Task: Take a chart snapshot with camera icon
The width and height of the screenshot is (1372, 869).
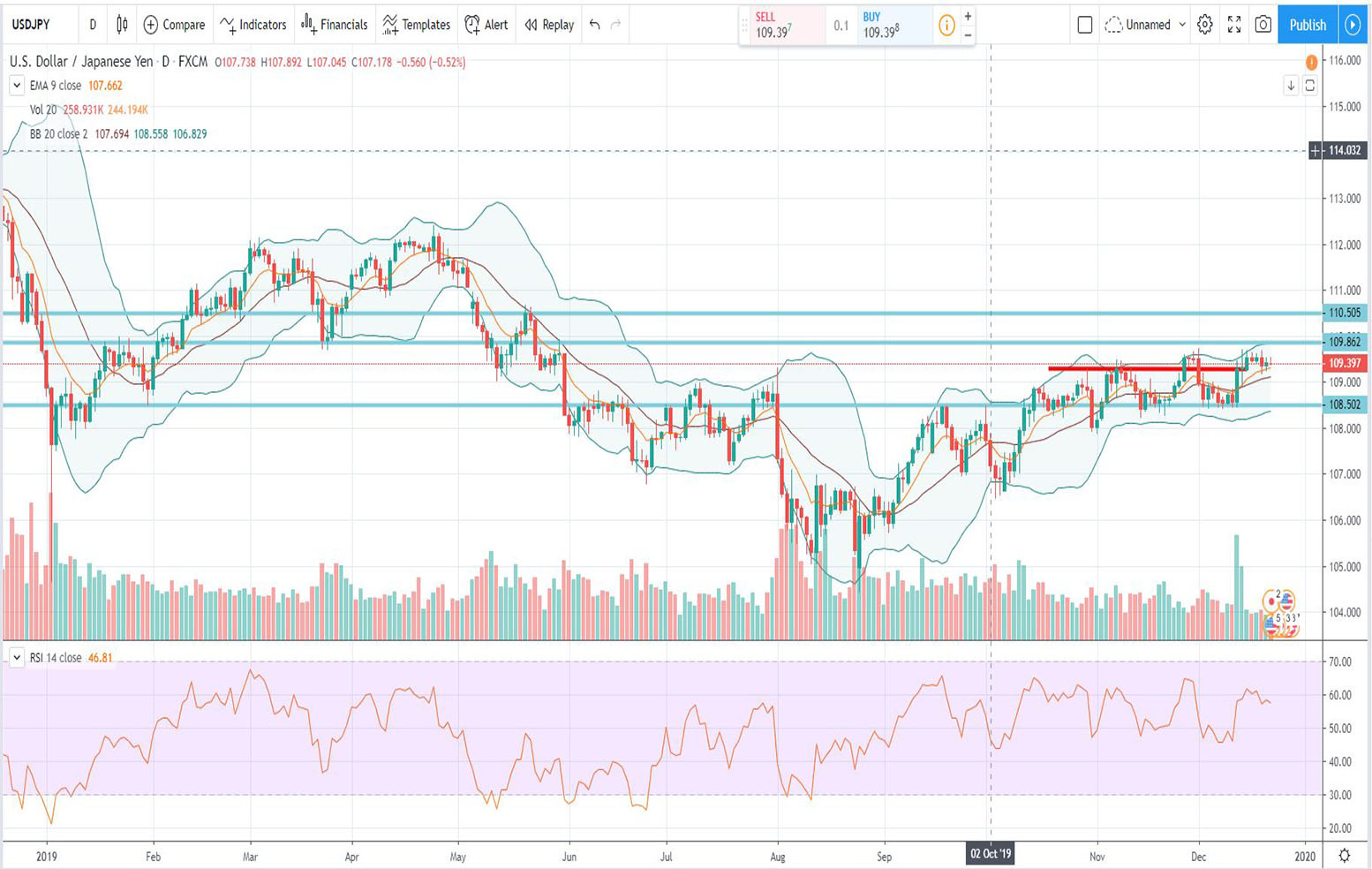Action: pyautogui.click(x=1263, y=25)
